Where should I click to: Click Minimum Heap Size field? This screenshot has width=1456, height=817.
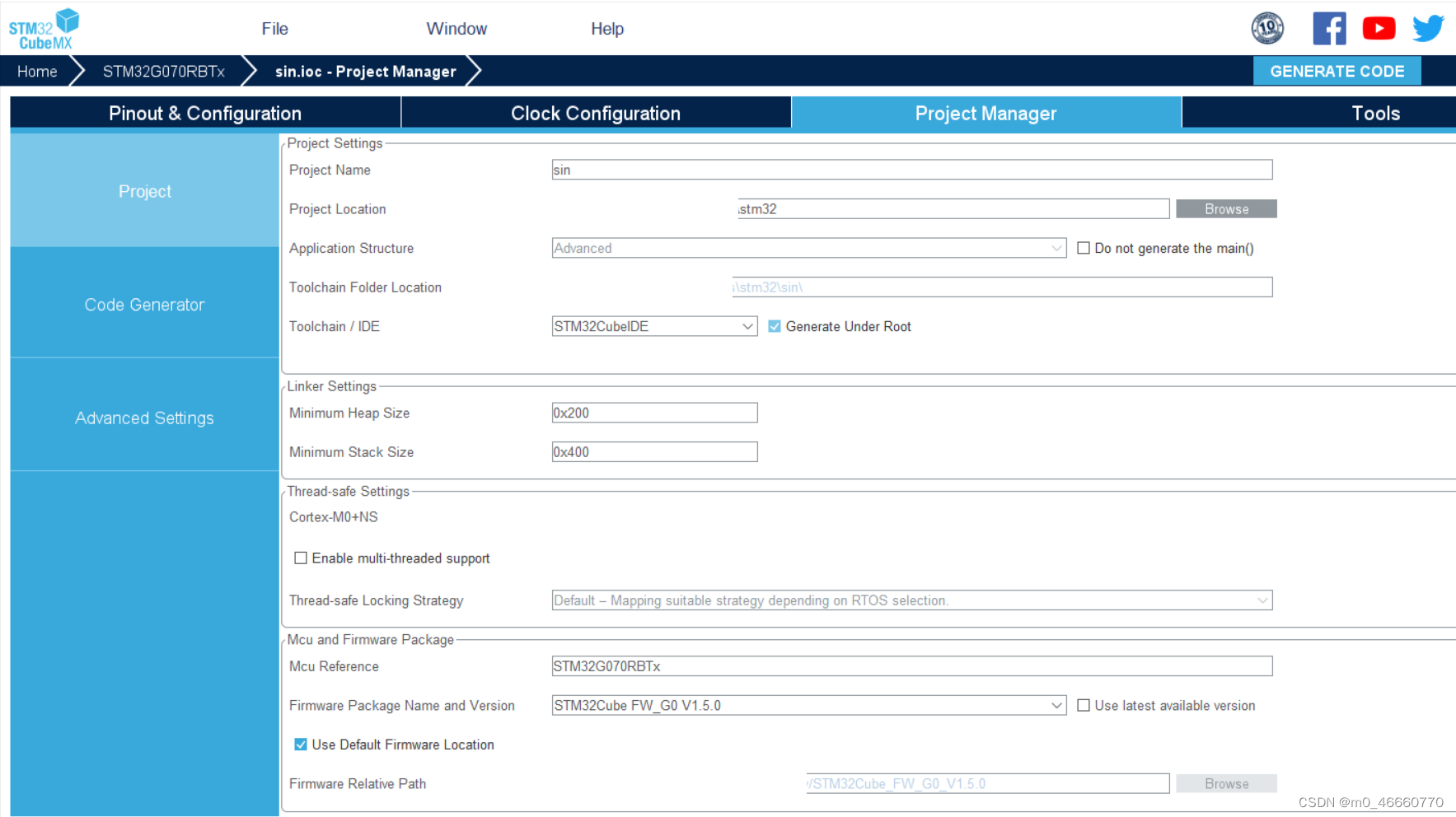coord(654,413)
